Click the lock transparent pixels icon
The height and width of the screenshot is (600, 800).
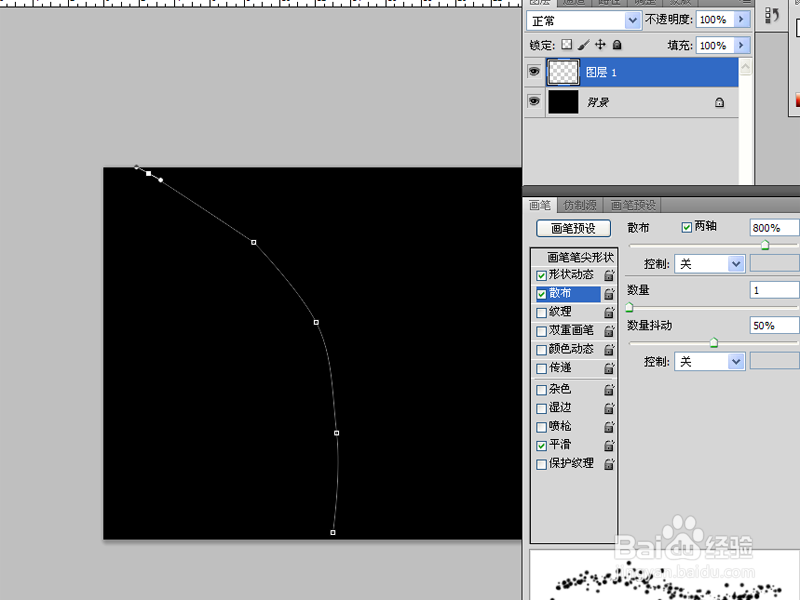[x=566, y=45]
